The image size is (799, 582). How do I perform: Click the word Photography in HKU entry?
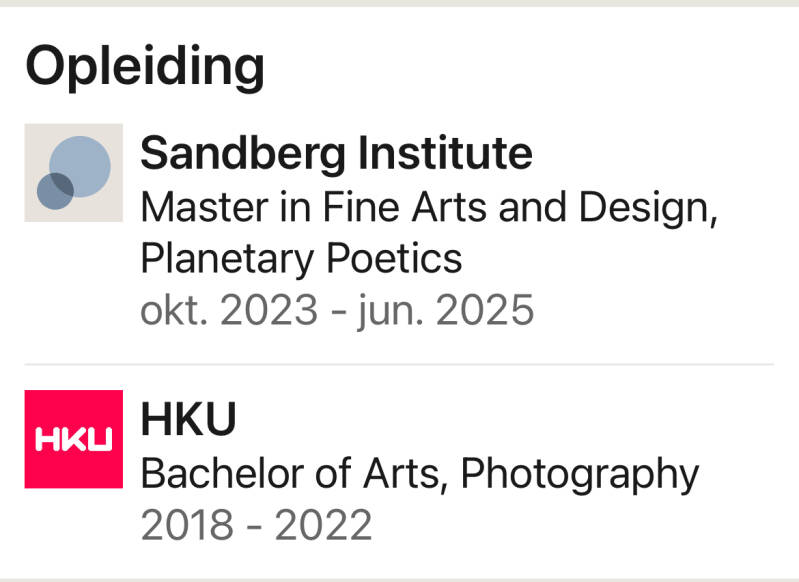(x=579, y=473)
